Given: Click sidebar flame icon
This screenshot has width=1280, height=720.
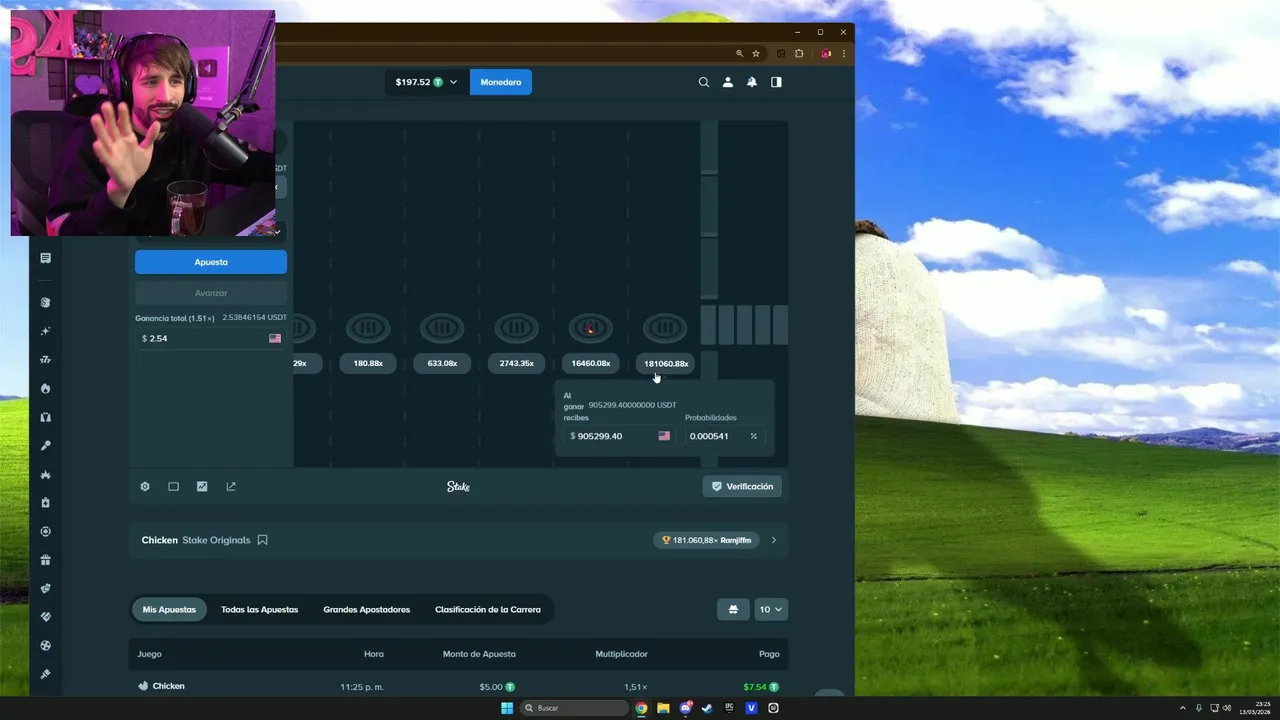Looking at the screenshot, I should 45,388.
